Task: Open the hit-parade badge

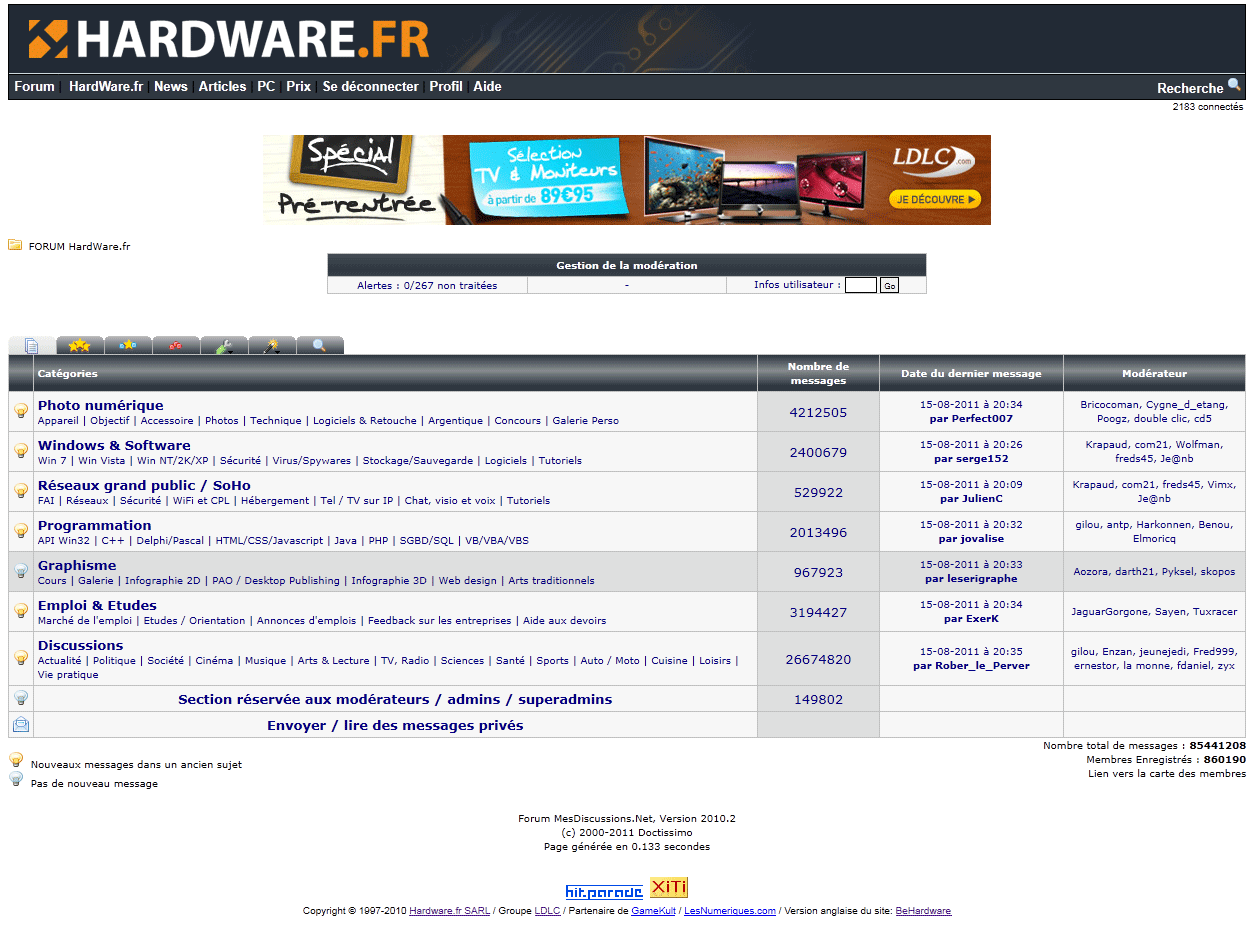Action: coord(604,891)
